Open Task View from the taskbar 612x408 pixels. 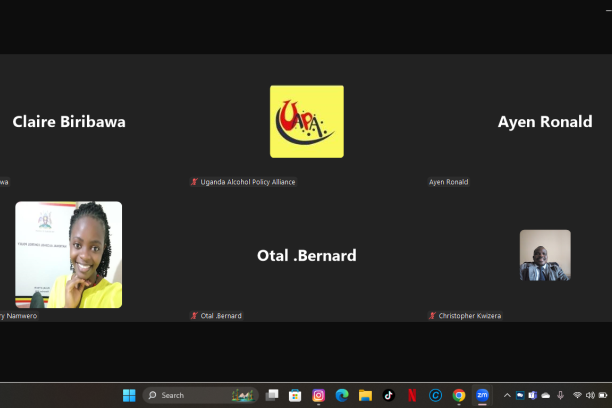coord(272,395)
